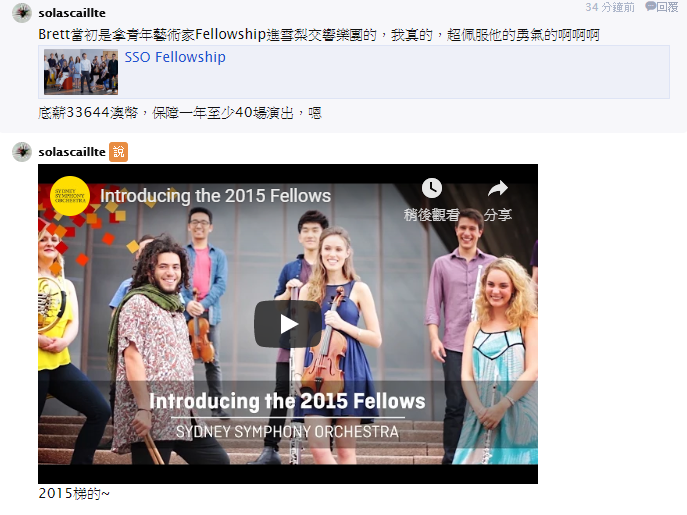Click the avatar beside the orange 說 badge
The image size is (687, 515).
[22, 152]
